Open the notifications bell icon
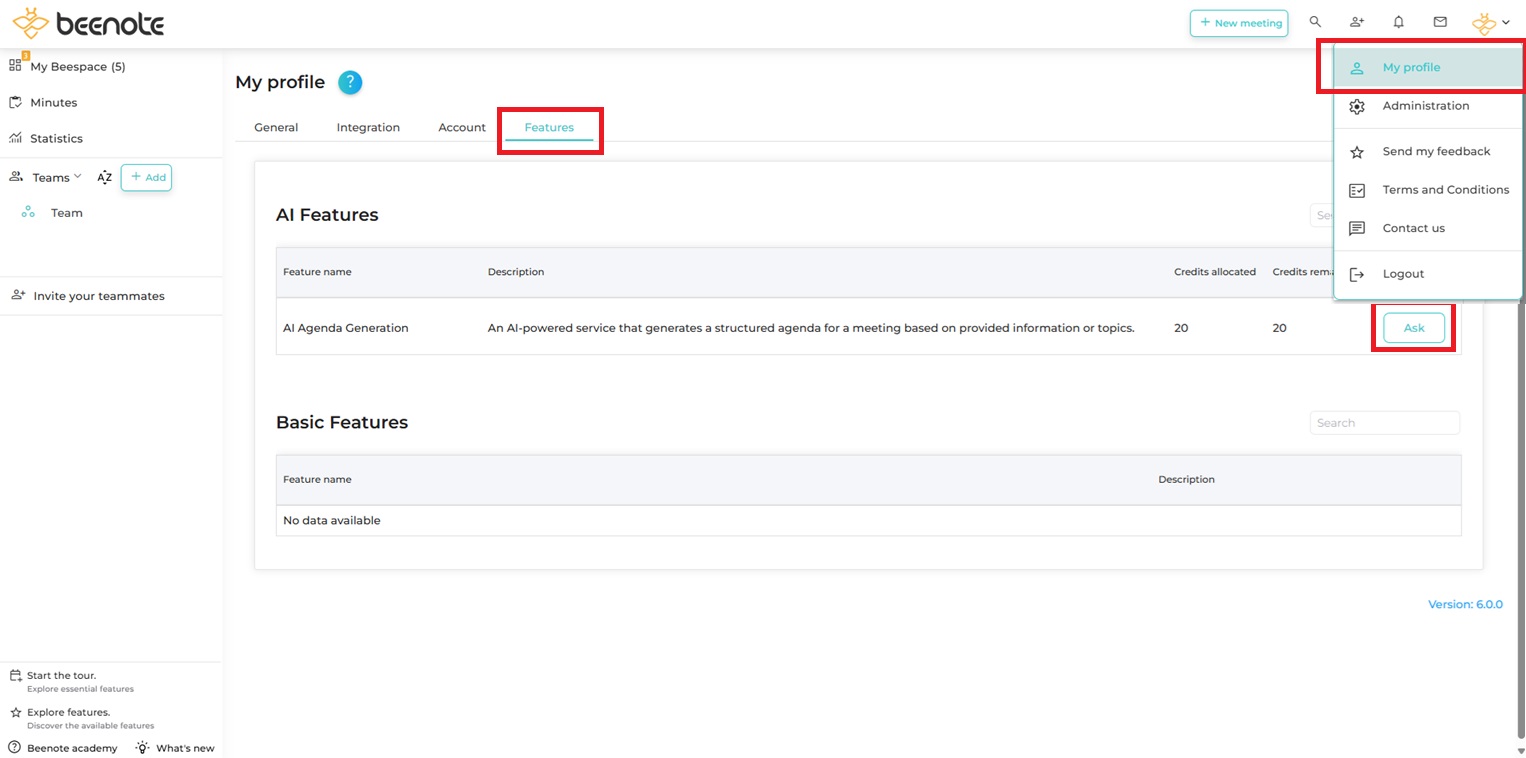 tap(1398, 22)
